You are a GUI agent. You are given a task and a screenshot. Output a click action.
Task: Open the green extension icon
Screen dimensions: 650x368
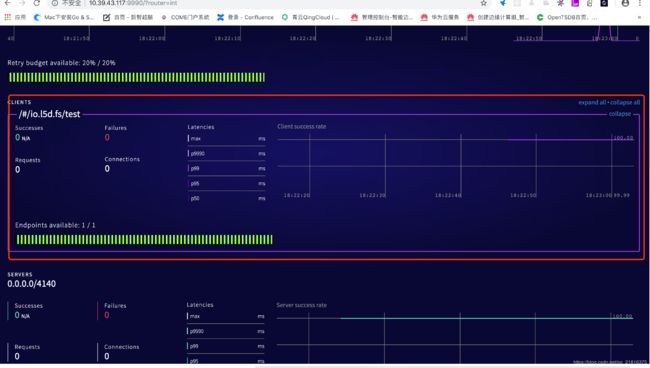click(x=589, y=3)
